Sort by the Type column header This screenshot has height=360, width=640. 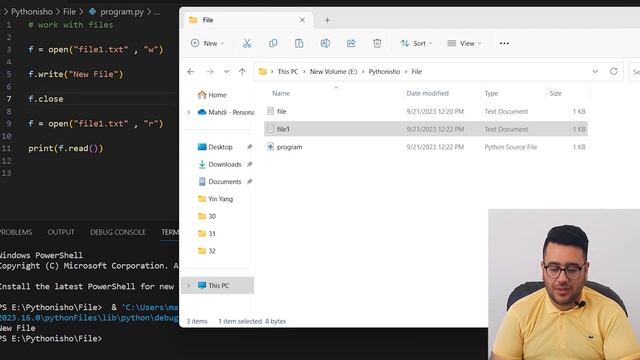[491, 93]
